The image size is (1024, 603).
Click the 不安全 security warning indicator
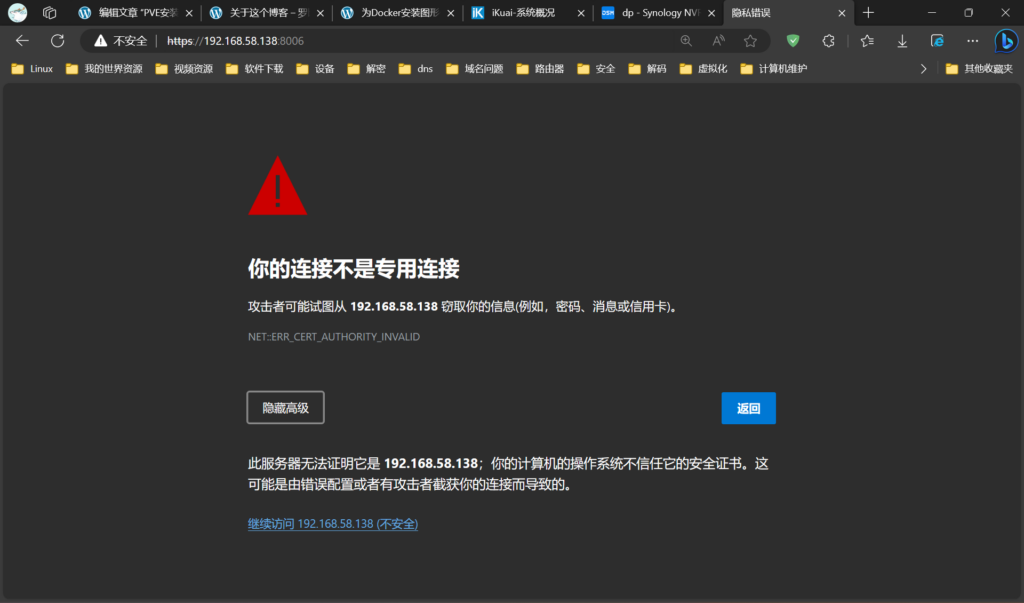pyautogui.click(x=121, y=41)
